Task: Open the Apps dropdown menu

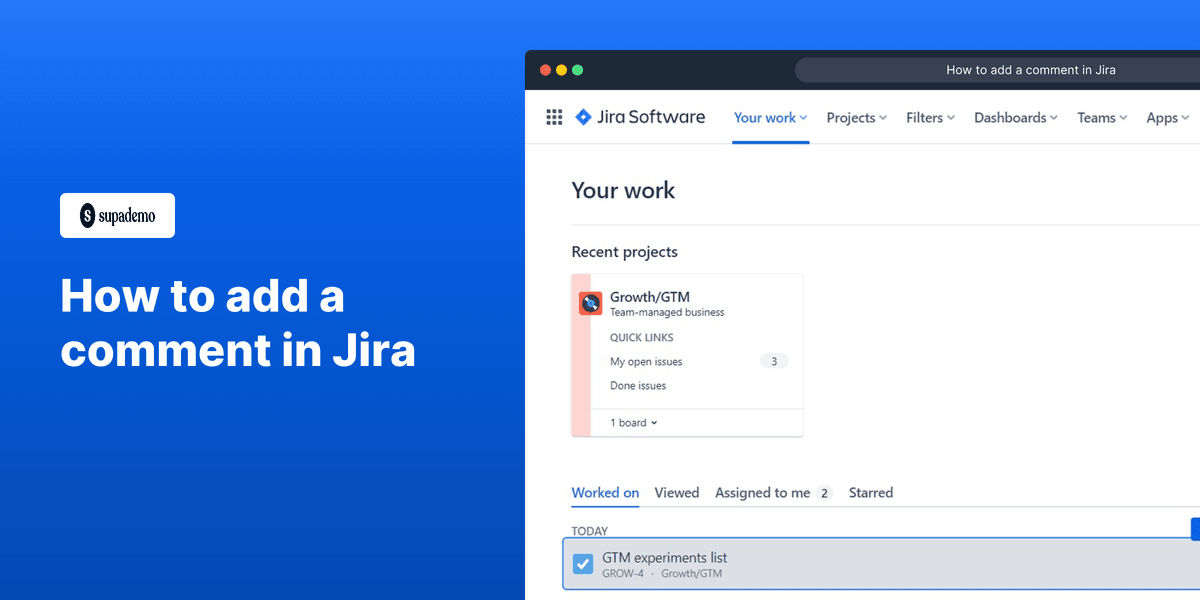Action: click(x=1166, y=117)
